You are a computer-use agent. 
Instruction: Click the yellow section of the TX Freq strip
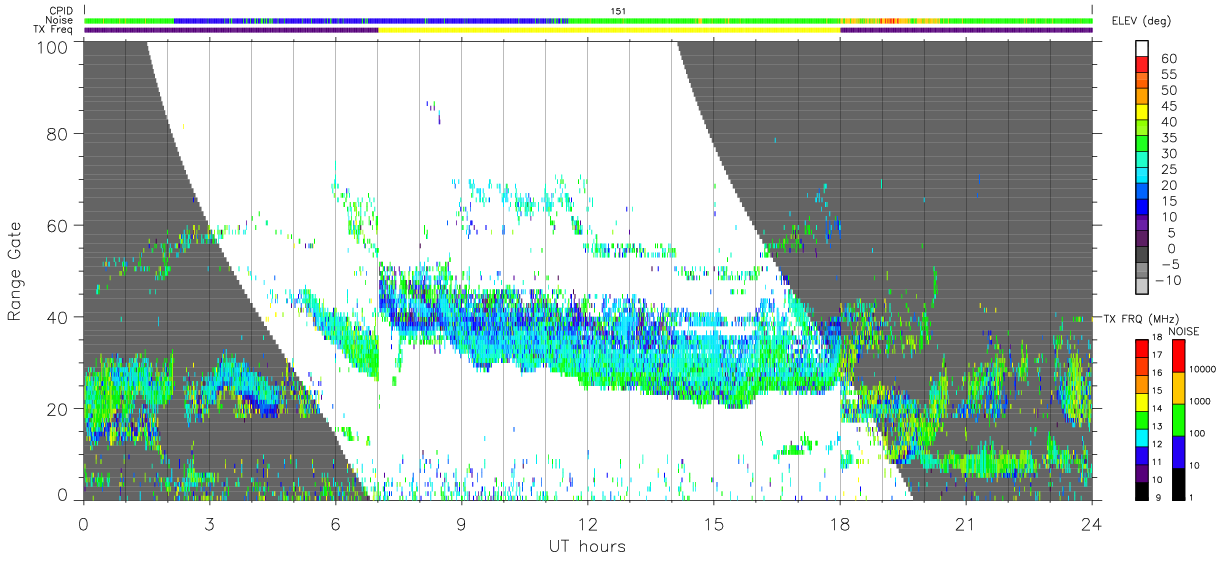pyautogui.click(x=609, y=30)
